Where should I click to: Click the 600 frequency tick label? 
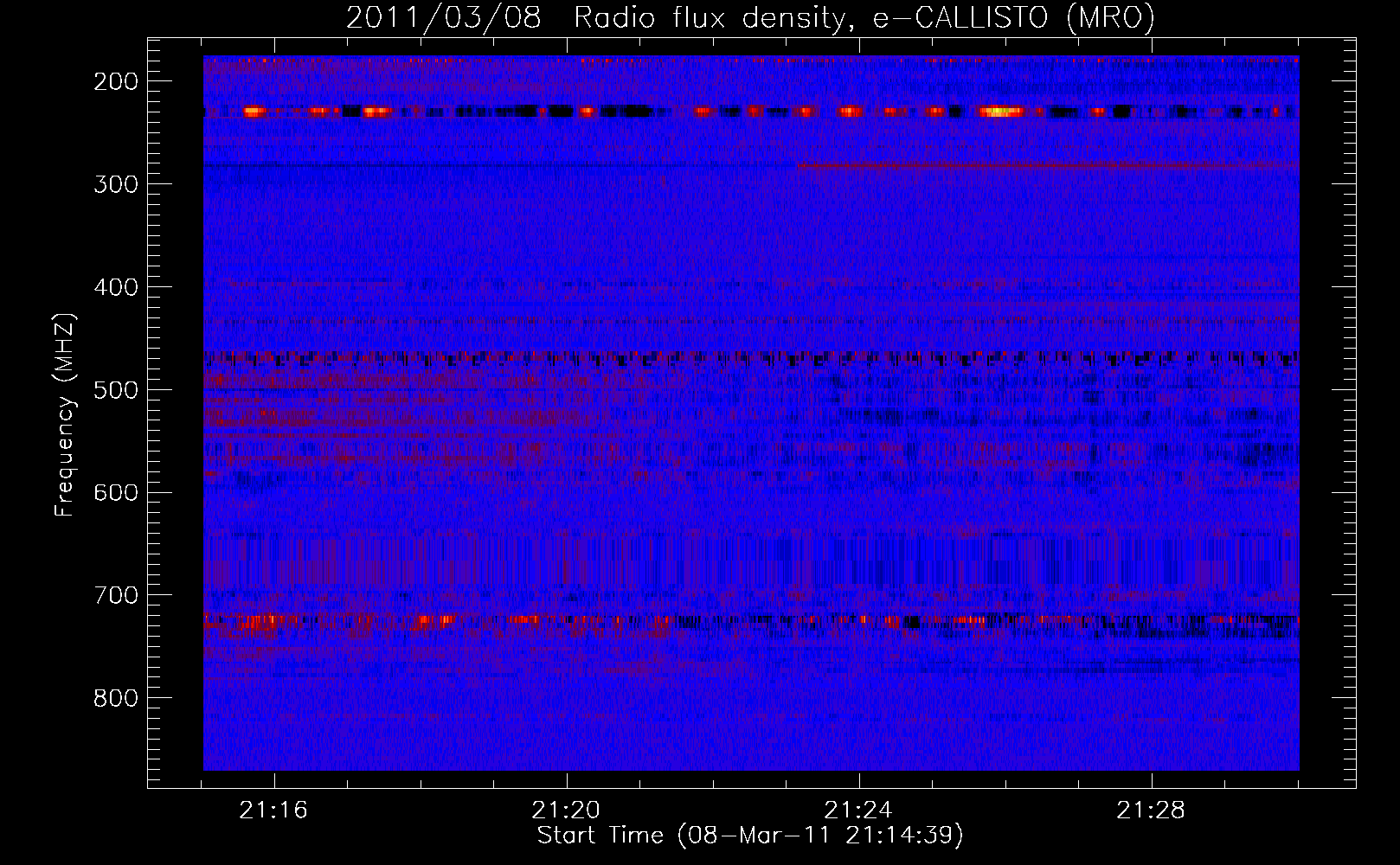[116, 493]
